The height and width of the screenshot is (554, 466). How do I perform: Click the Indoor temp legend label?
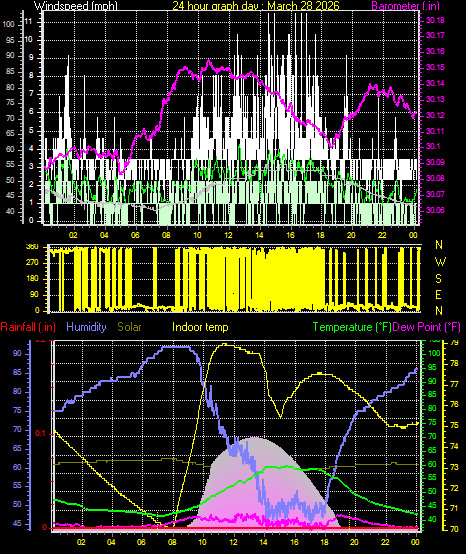(200, 327)
